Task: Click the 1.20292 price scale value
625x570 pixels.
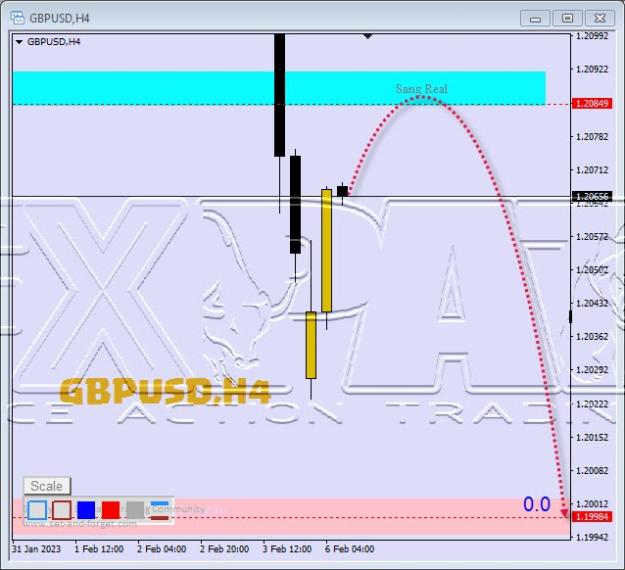Action: click(x=592, y=370)
